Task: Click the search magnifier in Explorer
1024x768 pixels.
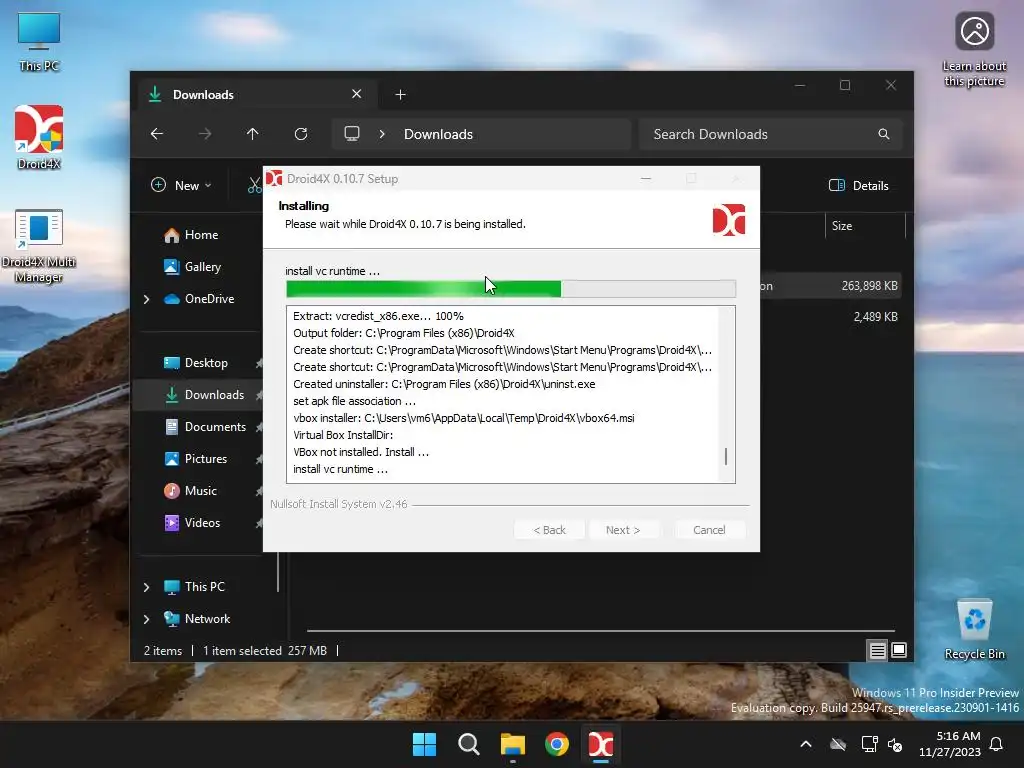Action: tap(884, 134)
